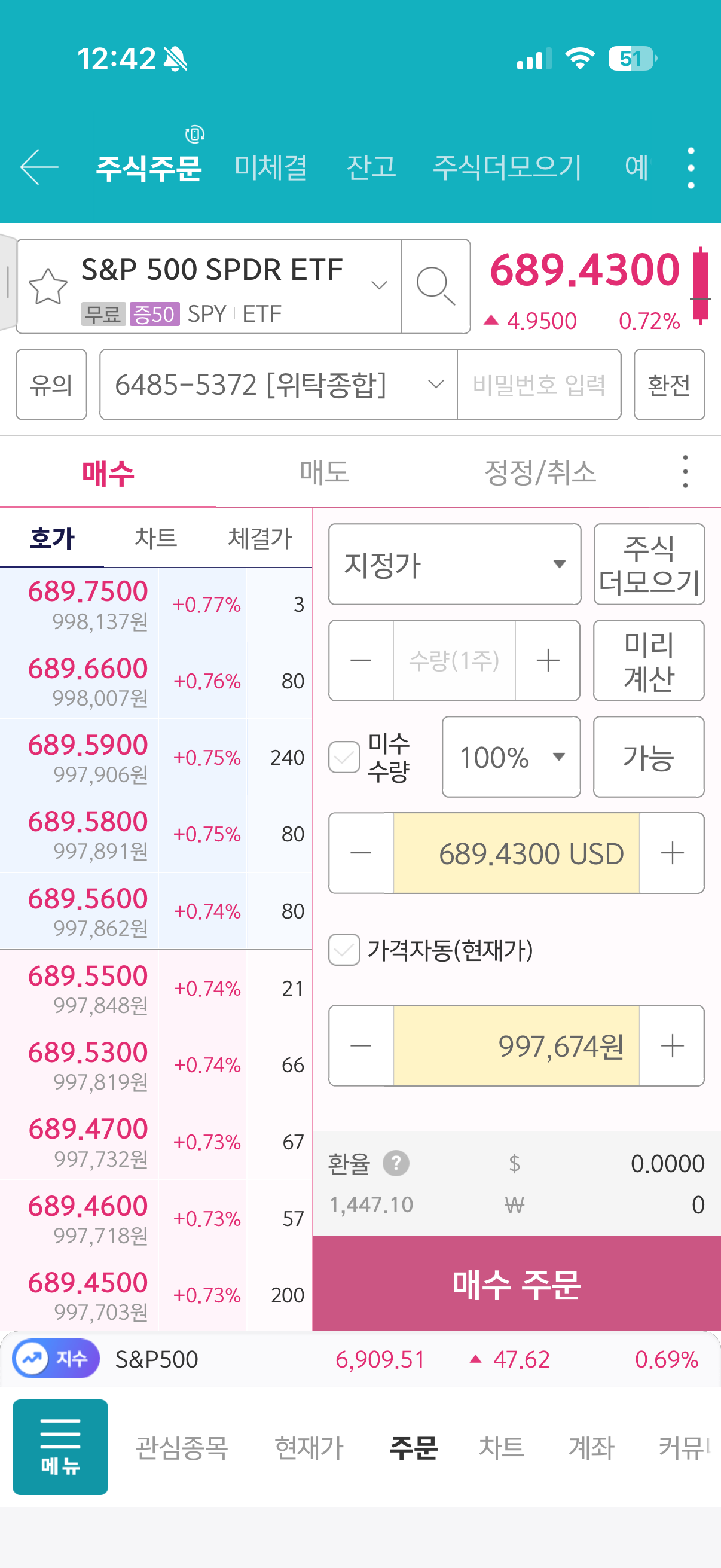Tap the candlestick icon beside the price

[700, 286]
